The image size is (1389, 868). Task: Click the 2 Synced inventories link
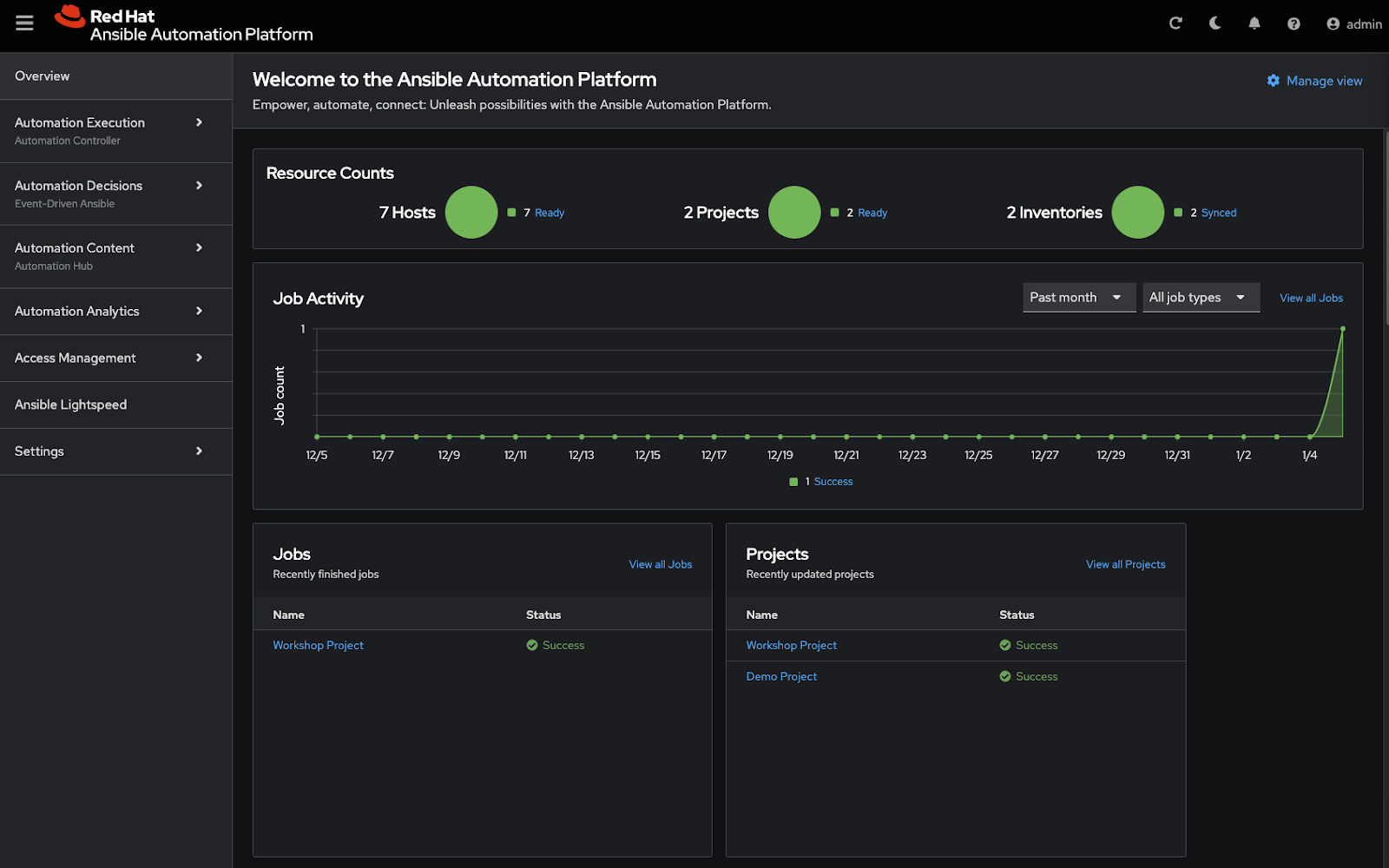1219,213
